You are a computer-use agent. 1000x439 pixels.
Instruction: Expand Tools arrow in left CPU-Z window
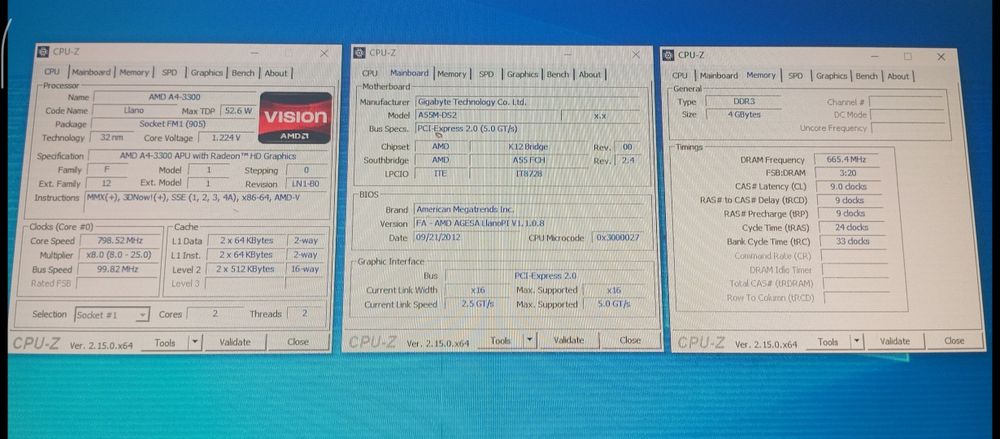(x=196, y=343)
